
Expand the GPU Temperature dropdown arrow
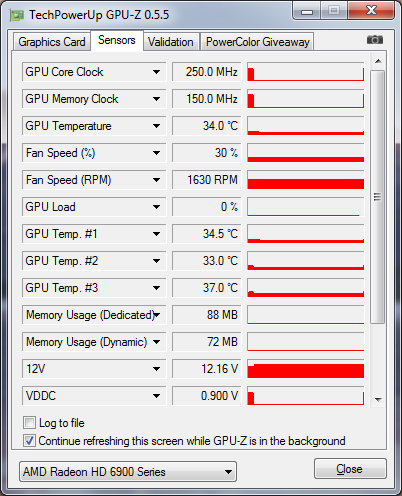[x=156, y=126]
